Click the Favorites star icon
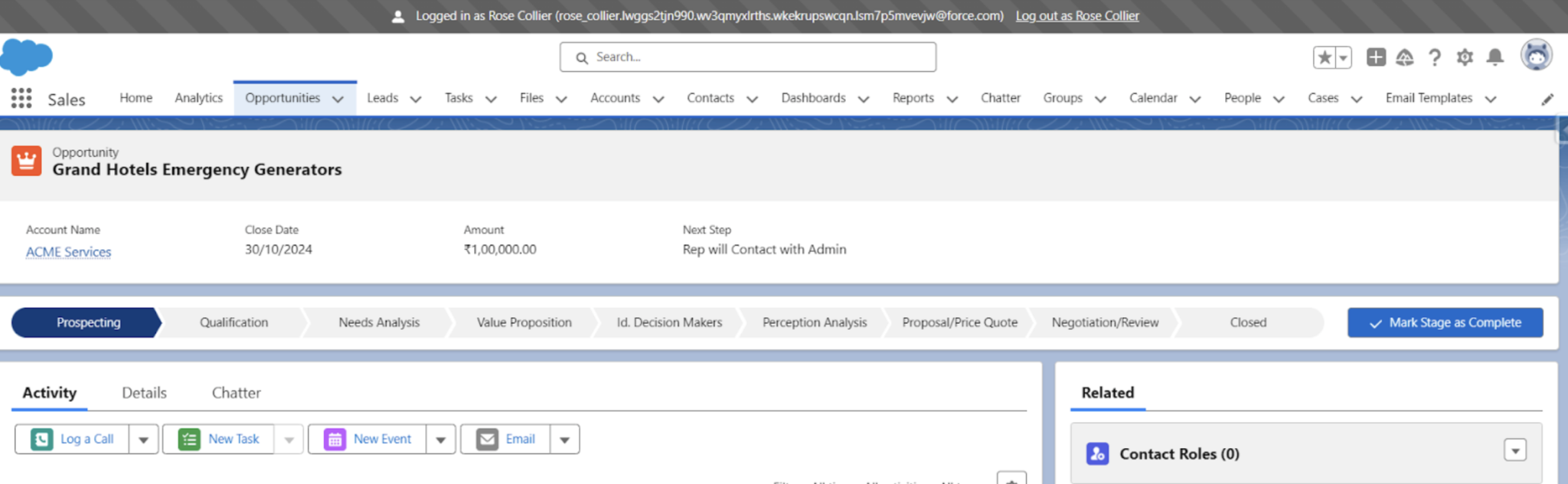1568x484 pixels. point(1325,57)
